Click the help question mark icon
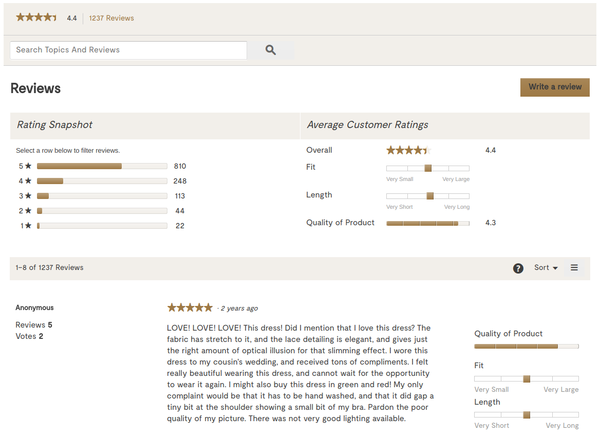Screen dimensions: 600x434 tap(518, 268)
